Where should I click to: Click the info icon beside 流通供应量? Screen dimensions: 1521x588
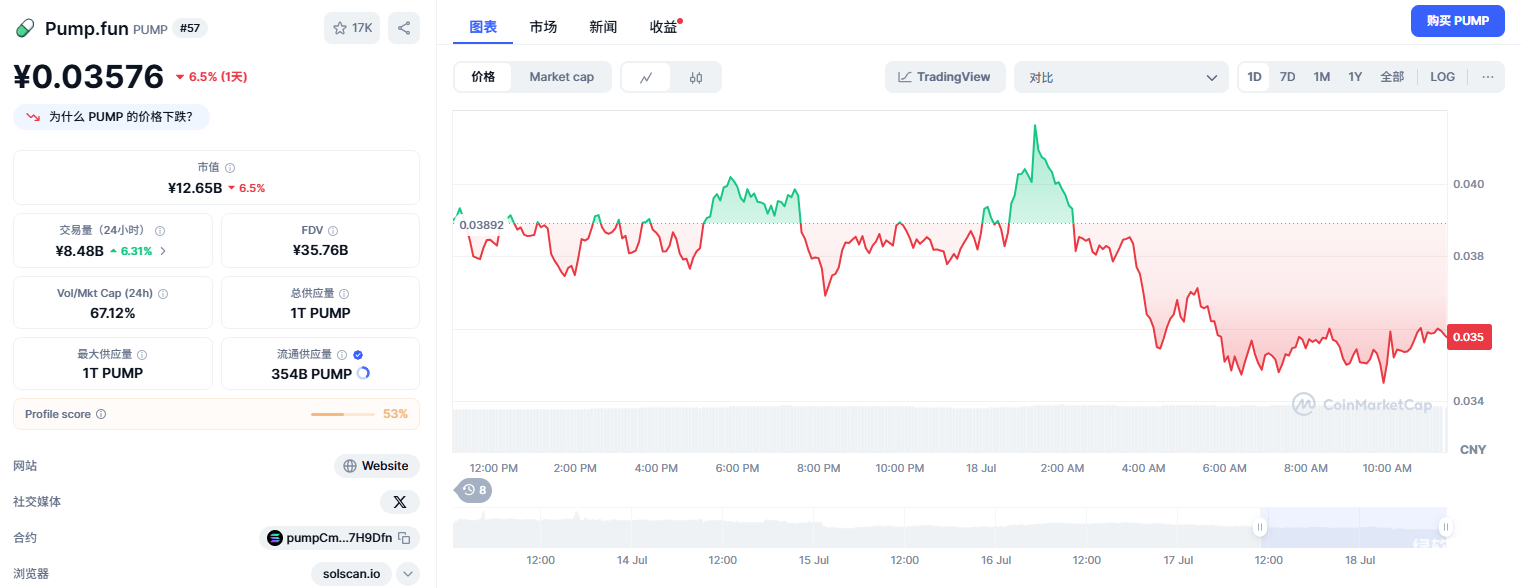(x=342, y=355)
